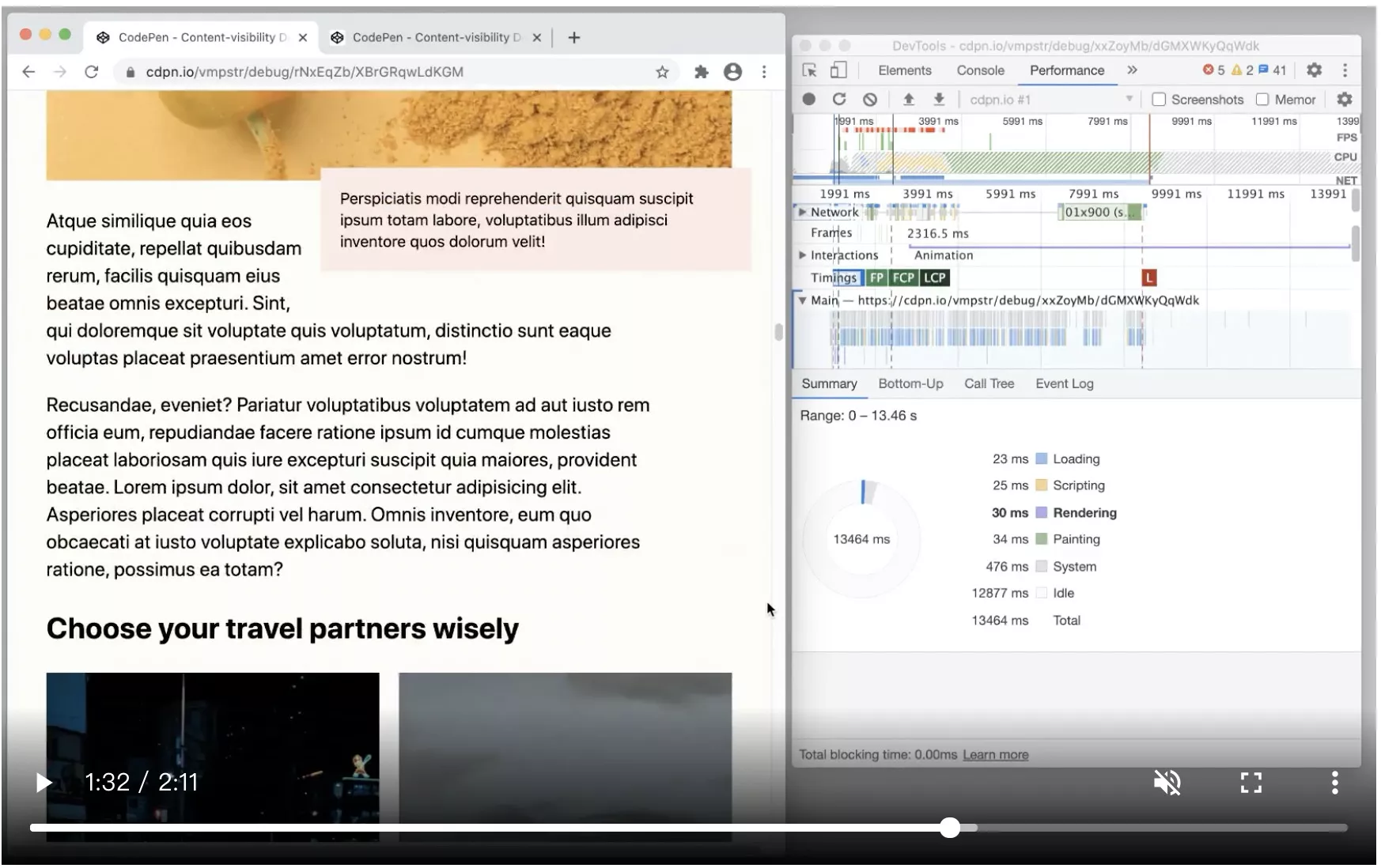1381x868 pixels.
Task: Click the Idle legend entry
Action: [x=1063, y=593]
